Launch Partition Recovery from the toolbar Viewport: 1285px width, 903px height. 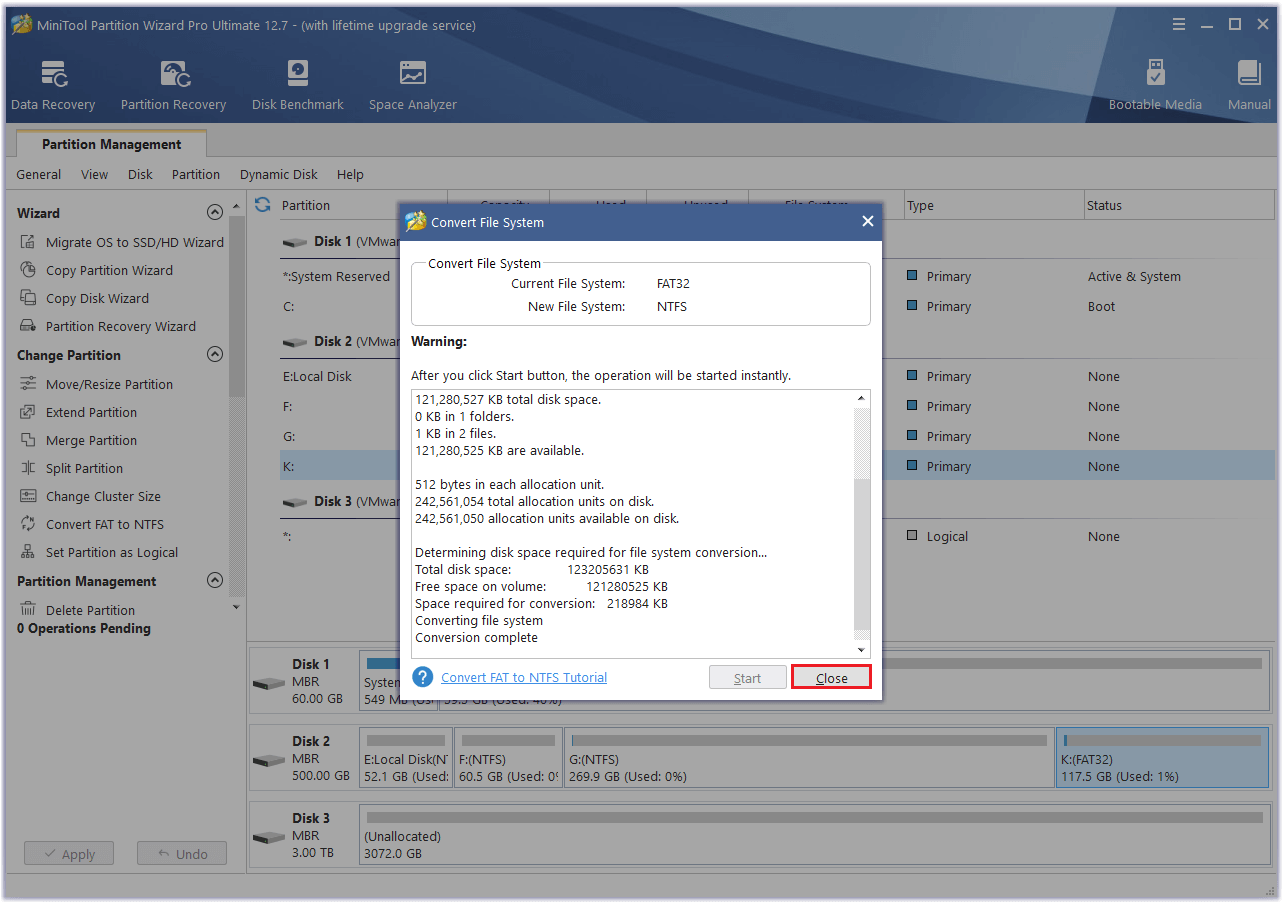173,85
